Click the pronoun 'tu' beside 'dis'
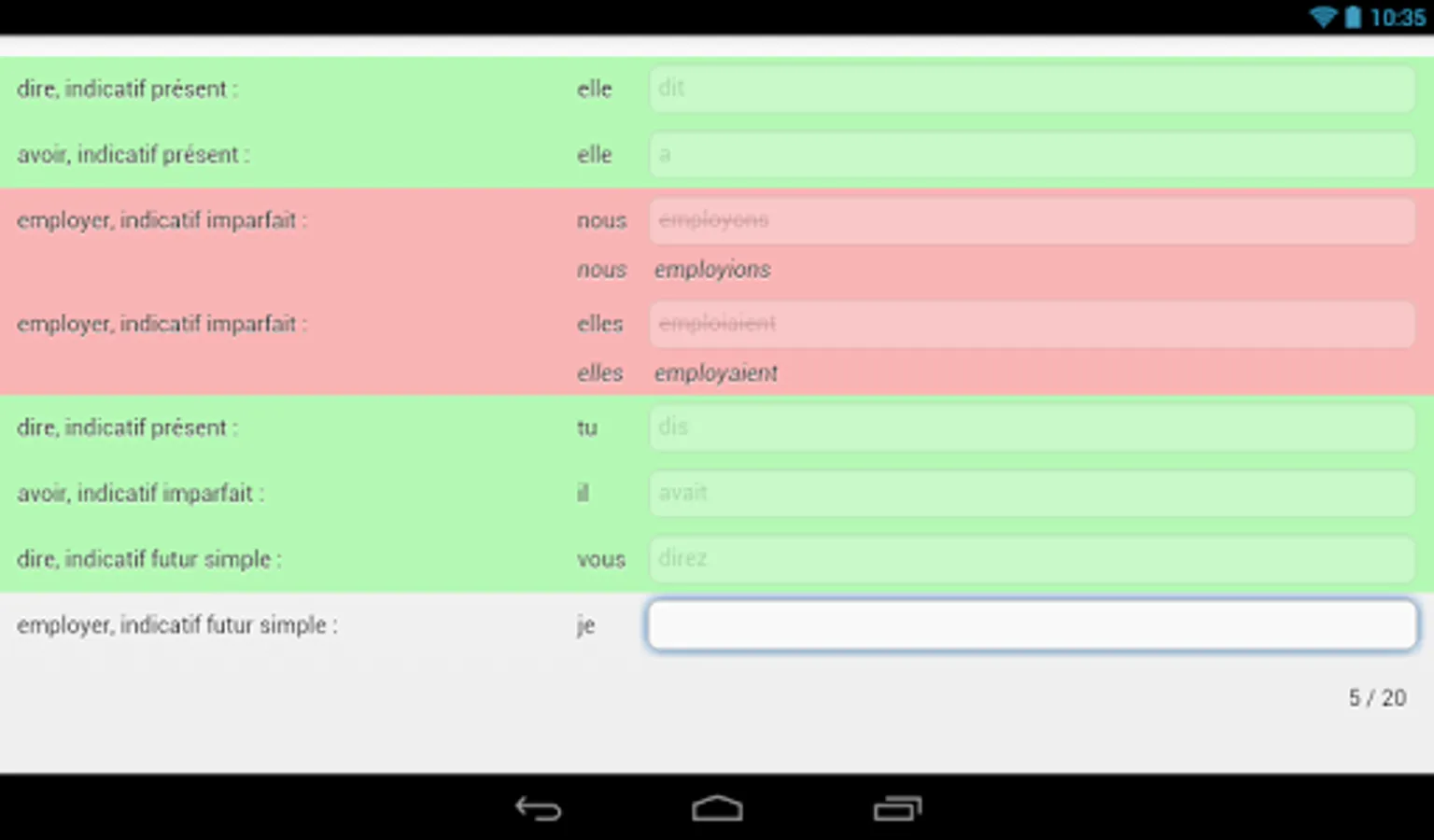Viewport: 1434px width, 840px height. (x=586, y=427)
